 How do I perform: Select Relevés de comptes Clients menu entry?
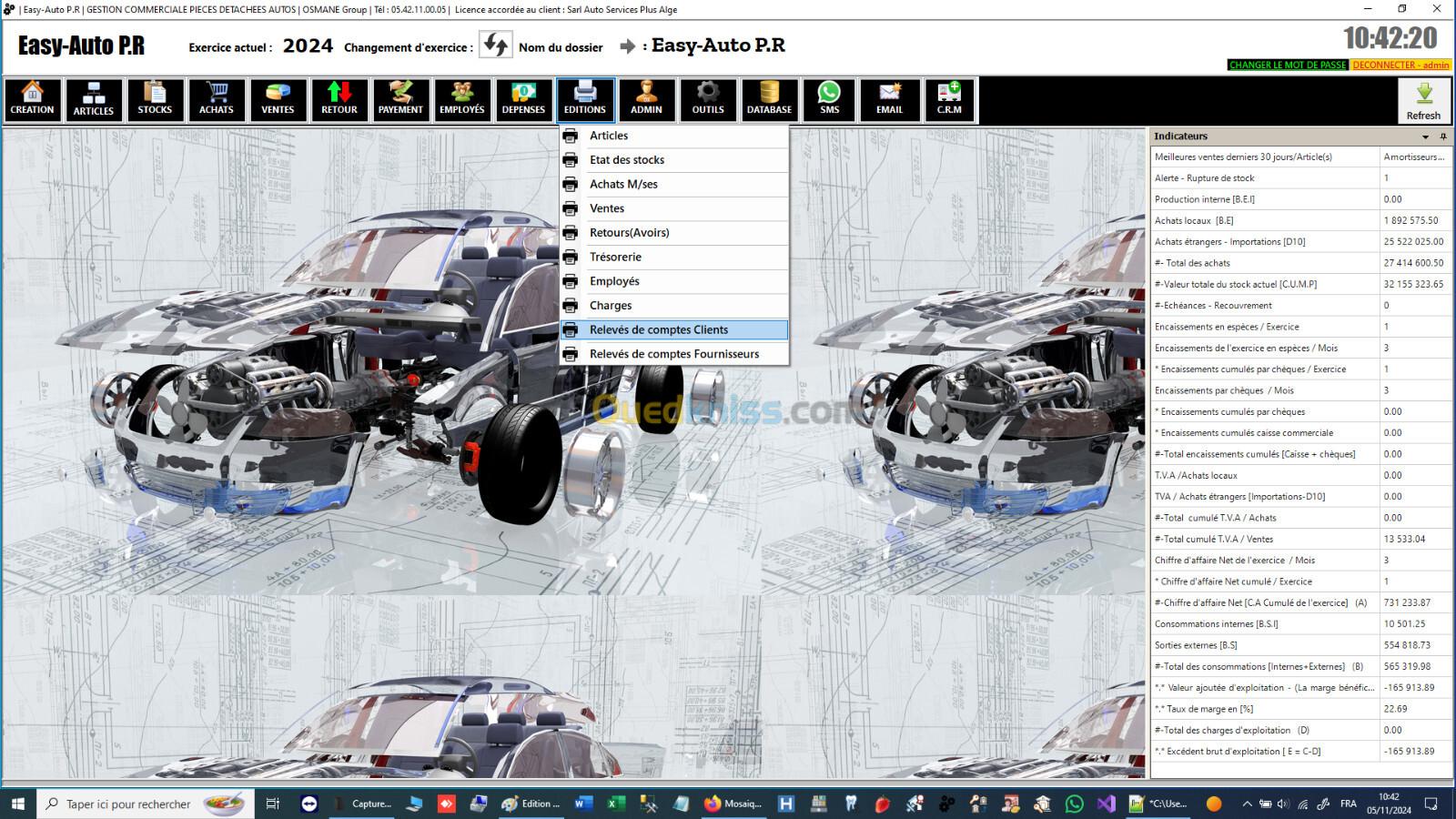(659, 329)
